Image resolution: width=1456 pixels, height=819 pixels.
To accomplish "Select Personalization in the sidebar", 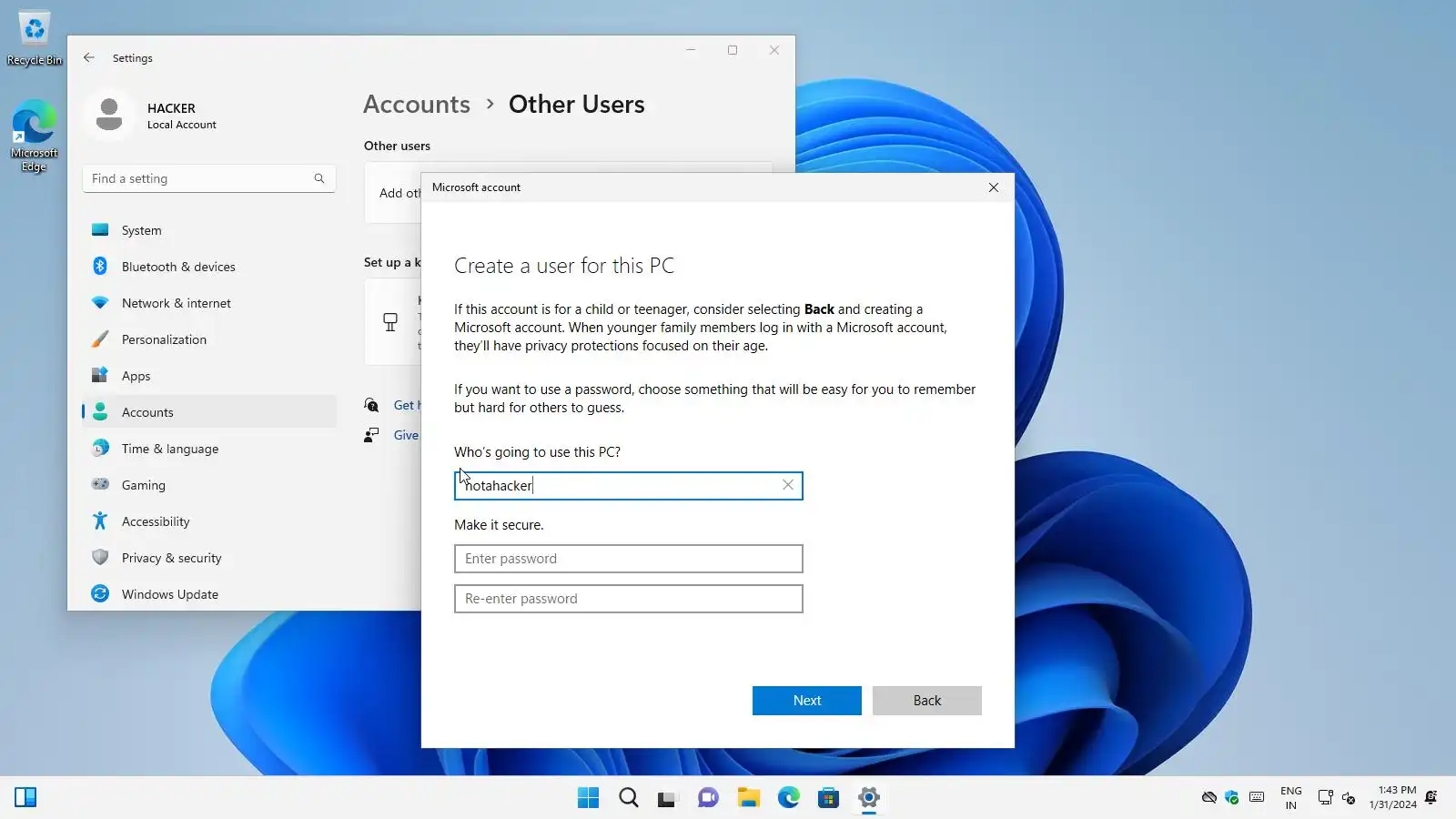I will click(x=209, y=339).
